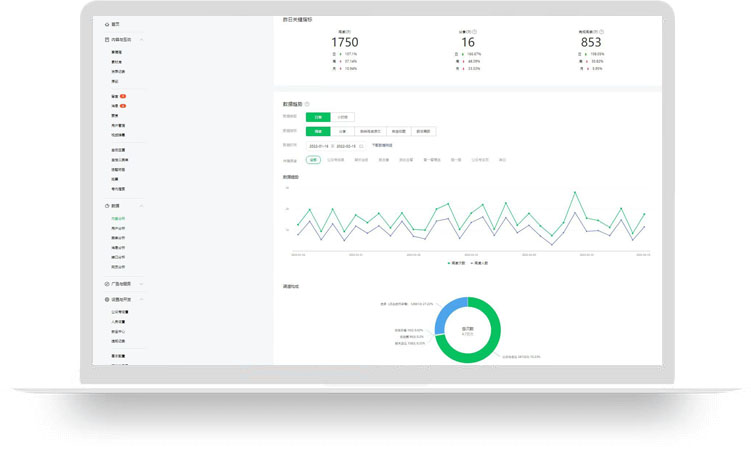Expand the 广告与服务 sidebar section chevron
The width and height of the screenshot is (751, 462).
[x=142, y=284]
